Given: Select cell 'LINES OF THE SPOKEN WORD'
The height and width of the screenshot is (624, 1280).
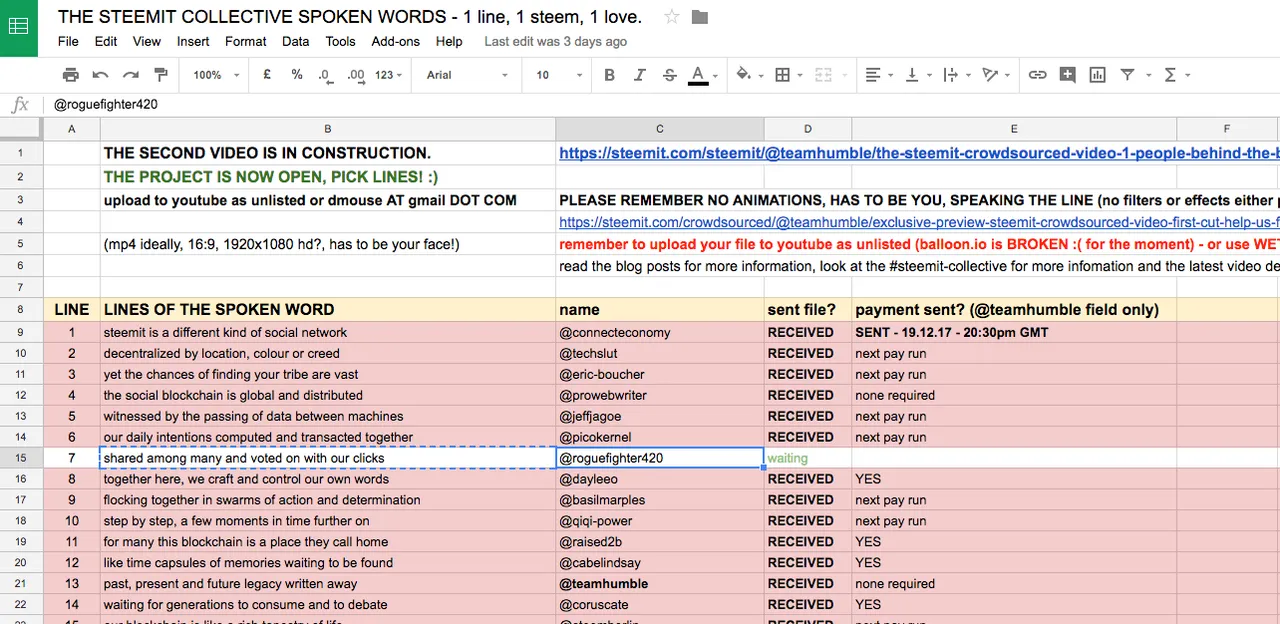Looking at the screenshot, I should (x=328, y=309).
